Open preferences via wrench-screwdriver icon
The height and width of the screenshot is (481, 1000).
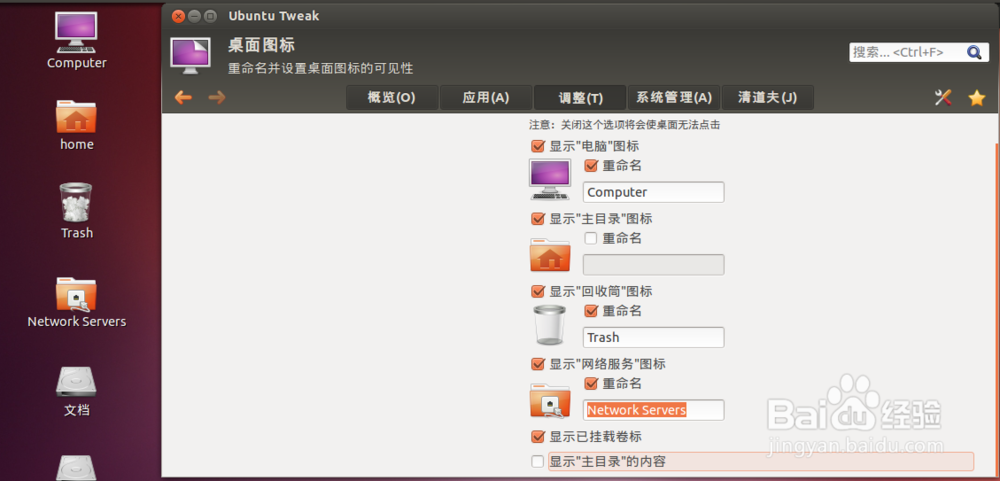(943, 98)
